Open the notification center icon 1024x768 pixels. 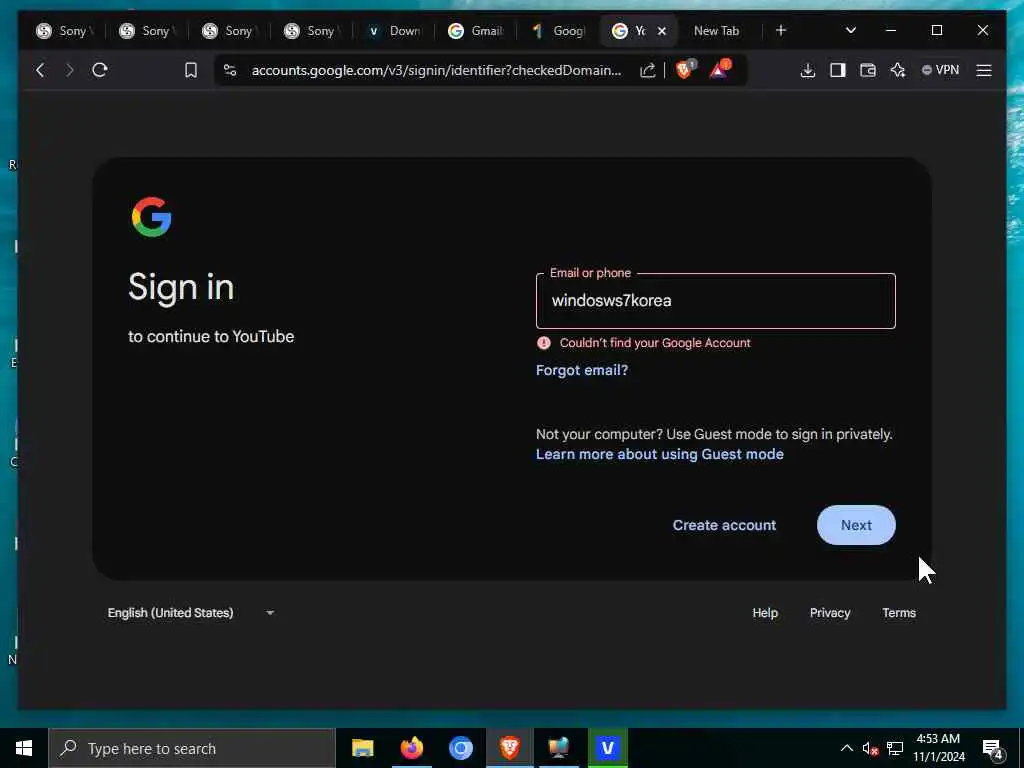(993, 749)
